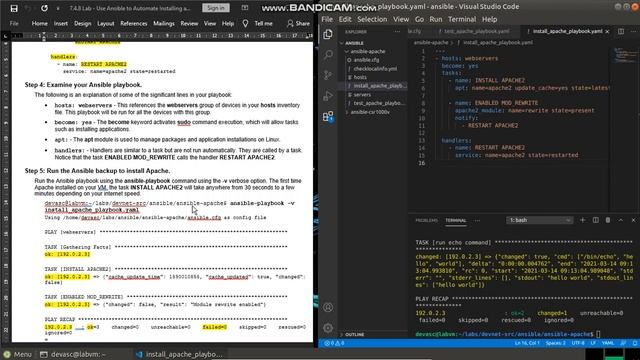Viewport: 640px width, 360px height.
Task: Click the Share button in Word
Action: click(298, 24)
